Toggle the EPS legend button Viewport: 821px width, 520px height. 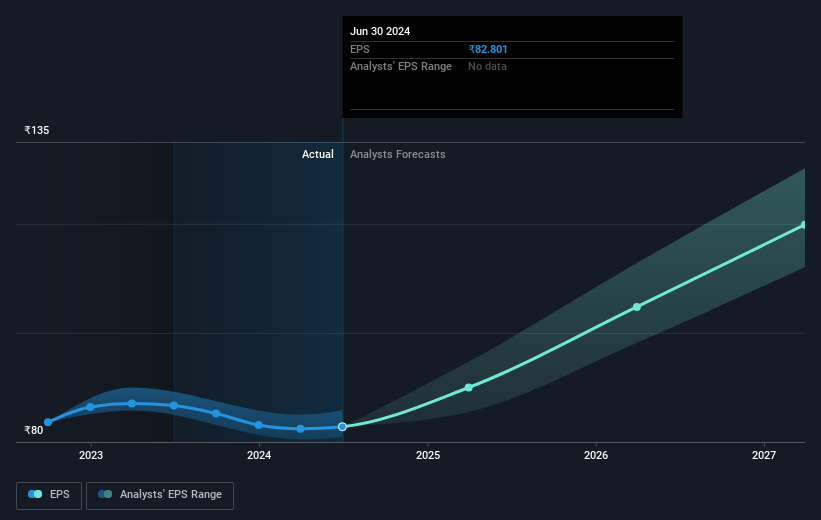click(x=49, y=495)
